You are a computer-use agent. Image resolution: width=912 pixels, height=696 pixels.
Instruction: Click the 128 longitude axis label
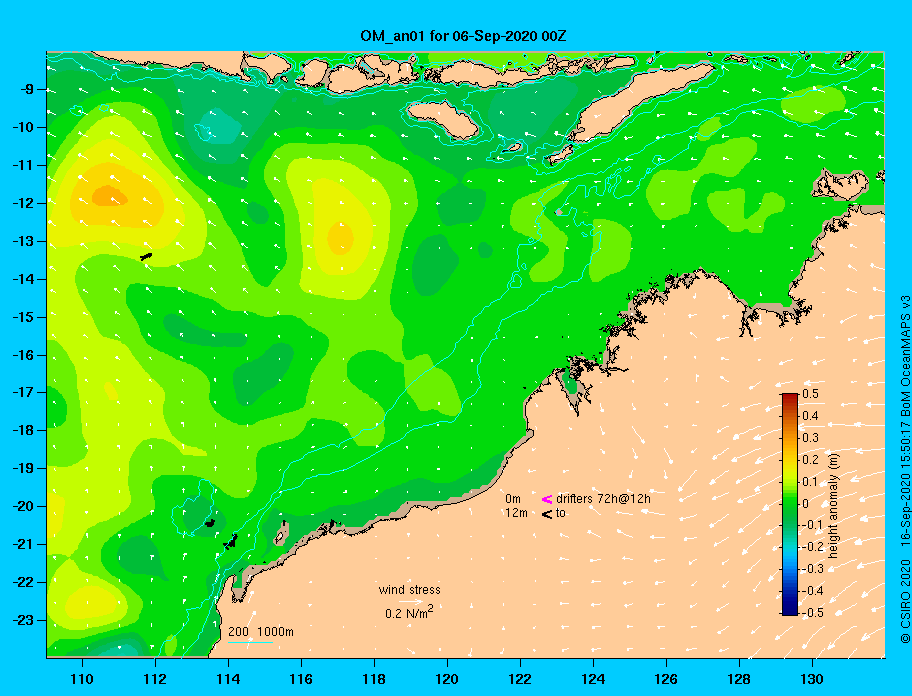click(x=739, y=679)
